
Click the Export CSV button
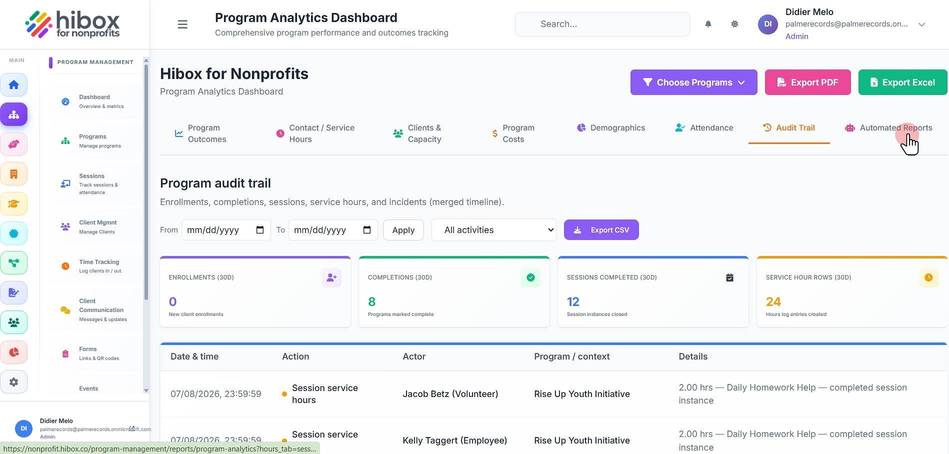(x=602, y=230)
